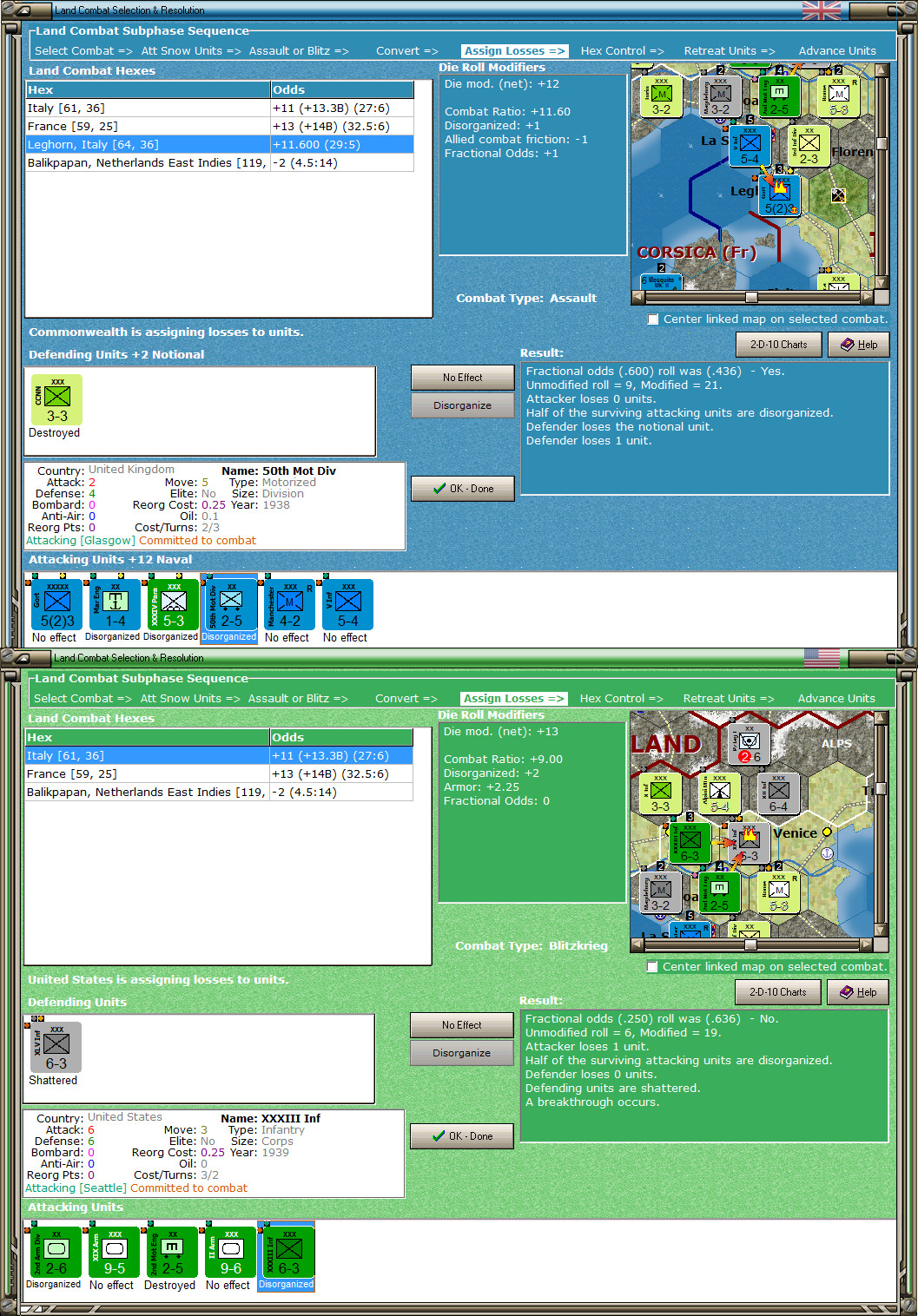
Task: Click the bottom map scroll up arrow
Action: (x=881, y=718)
